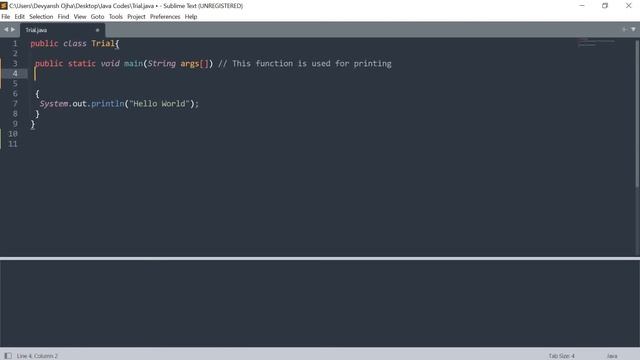Click Line 4, Column 2 status text
The width and height of the screenshot is (640, 360).
pyautogui.click(x=37, y=356)
